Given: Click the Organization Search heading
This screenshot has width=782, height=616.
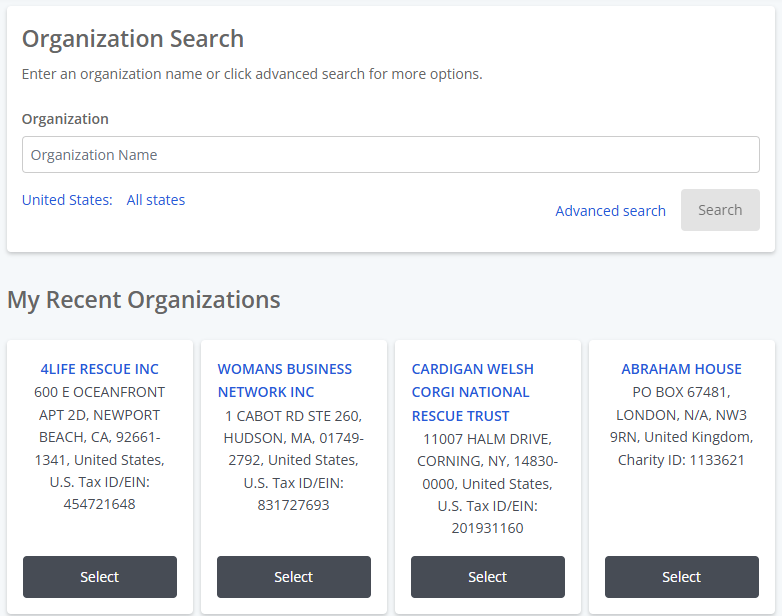Looking at the screenshot, I should pos(133,39).
